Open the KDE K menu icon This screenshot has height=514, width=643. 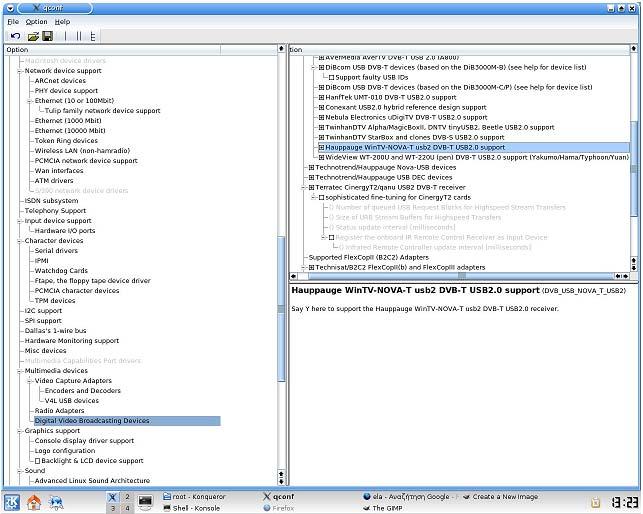[x=12, y=502]
